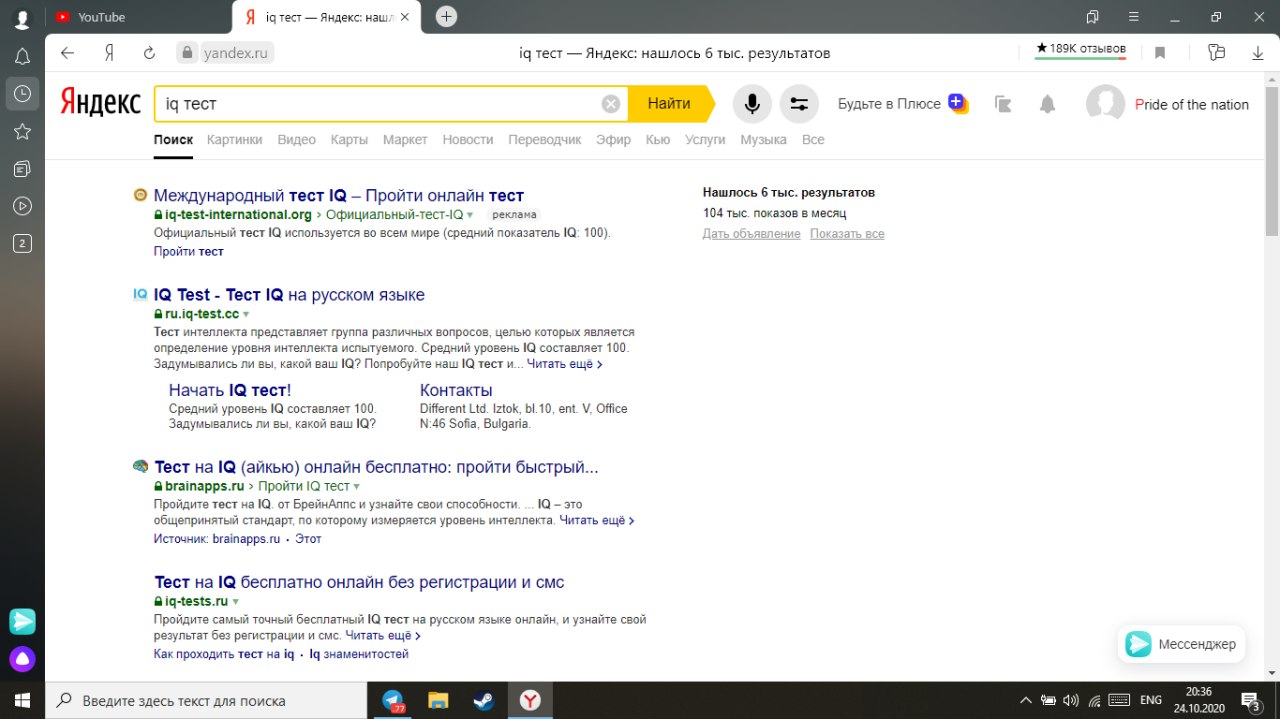This screenshot has height=719, width=1280.
Task: Open Yandex collections flag icon
Action: tap(1003, 103)
